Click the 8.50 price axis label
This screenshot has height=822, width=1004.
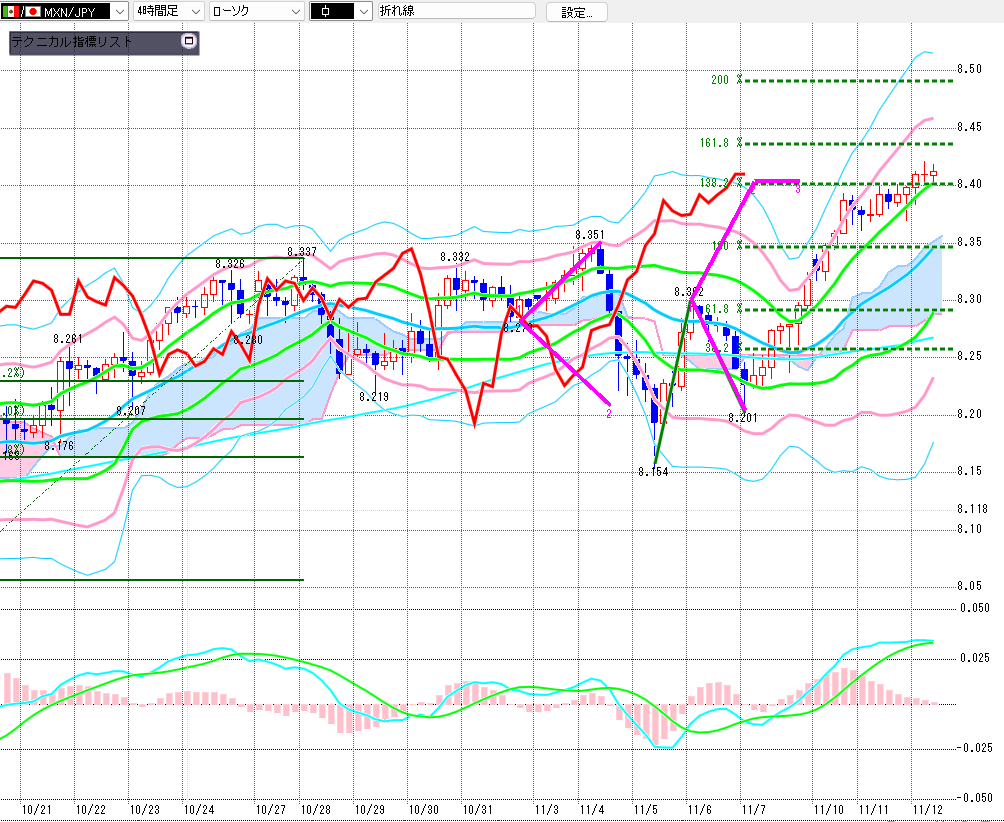pyautogui.click(x=969, y=69)
